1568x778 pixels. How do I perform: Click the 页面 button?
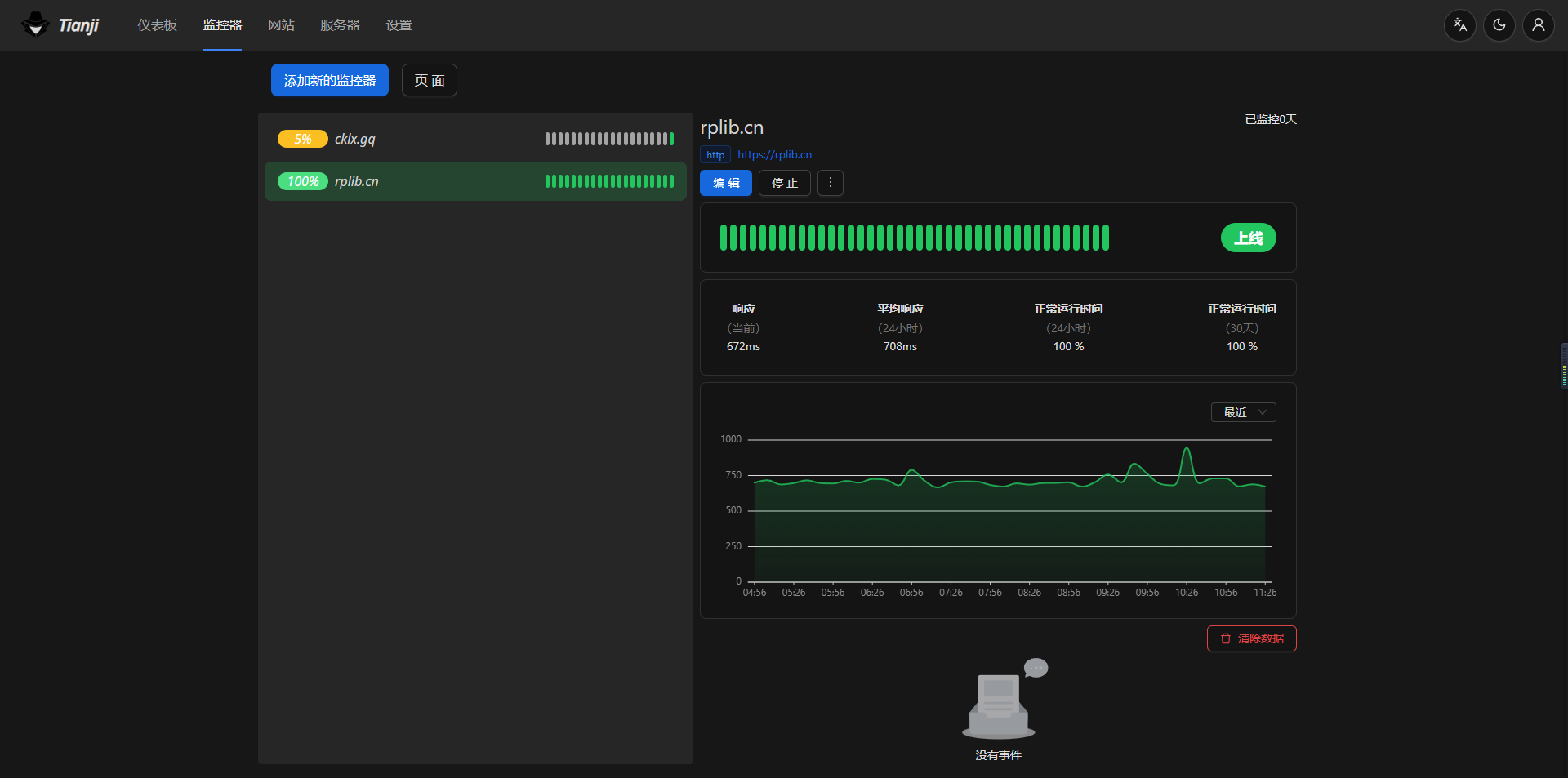tap(429, 80)
